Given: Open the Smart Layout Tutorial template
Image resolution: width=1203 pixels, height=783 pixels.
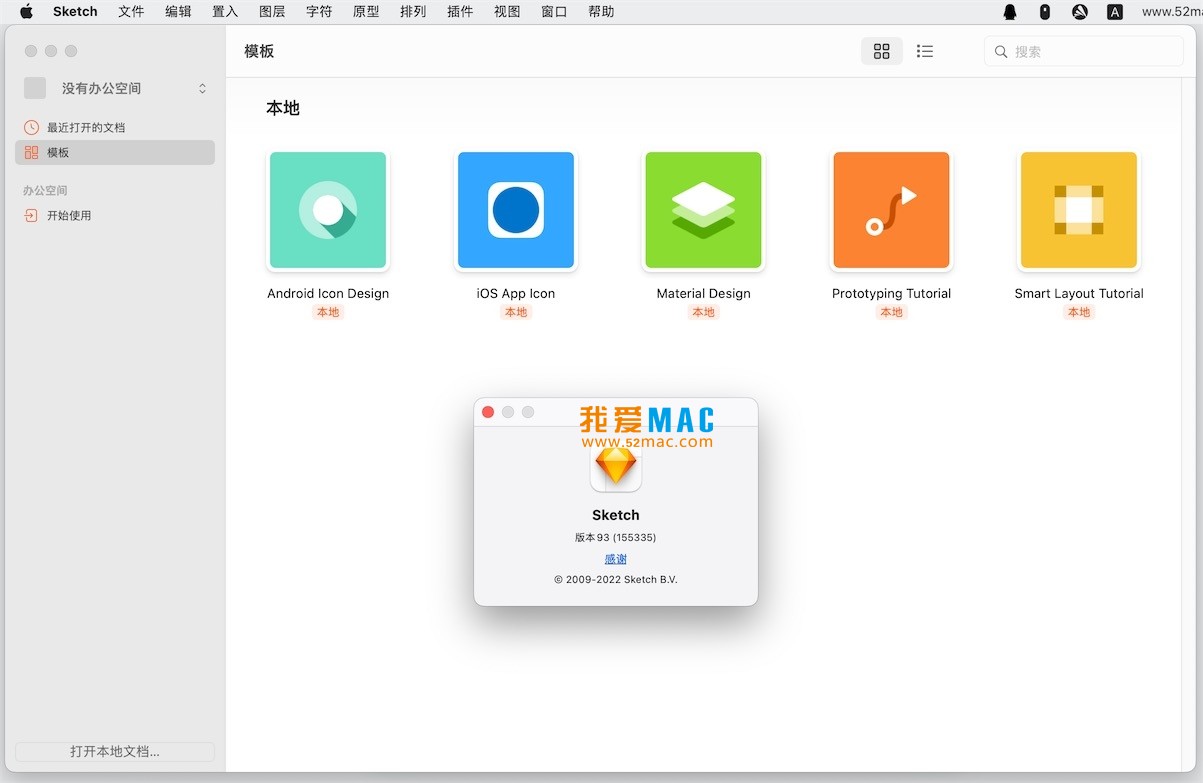Looking at the screenshot, I should point(1078,210).
